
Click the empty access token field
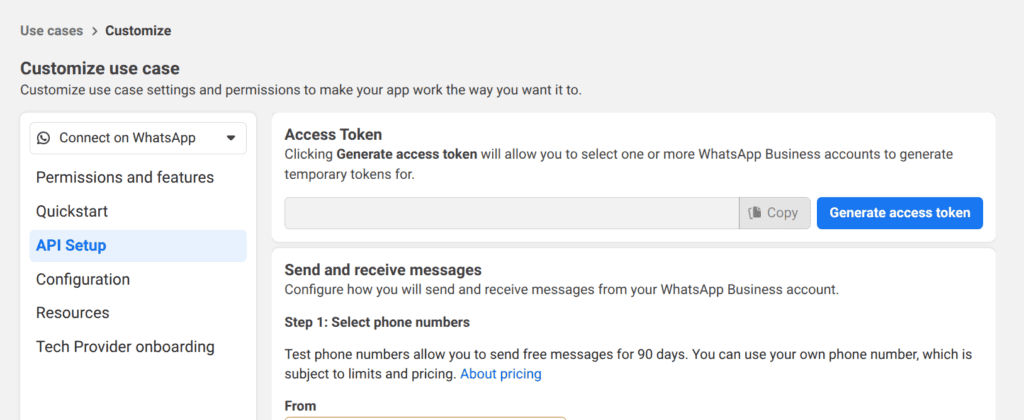(x=512, y=213)
